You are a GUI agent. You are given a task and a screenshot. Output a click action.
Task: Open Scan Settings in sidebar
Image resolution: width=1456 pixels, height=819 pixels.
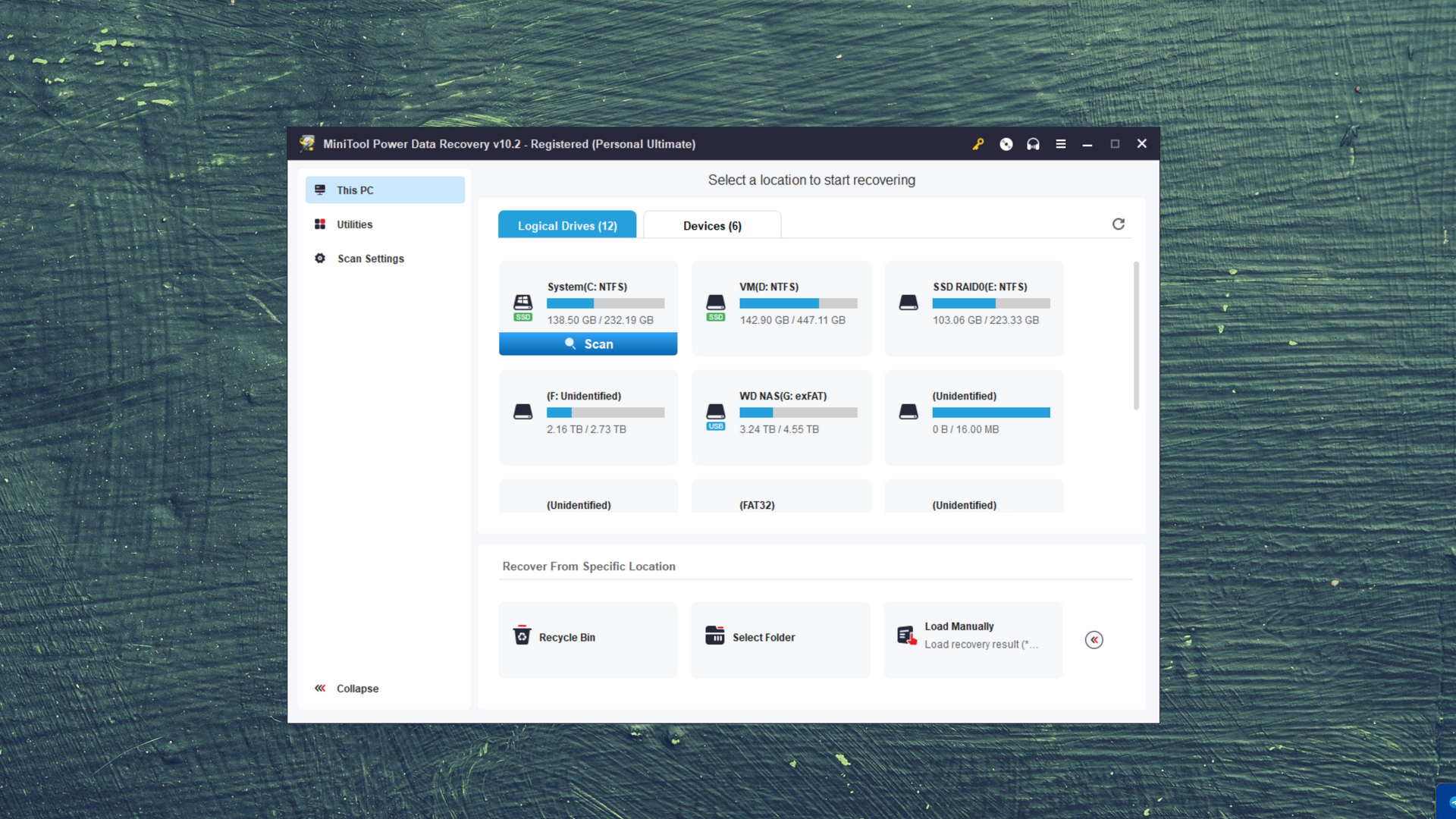point(385,259)
